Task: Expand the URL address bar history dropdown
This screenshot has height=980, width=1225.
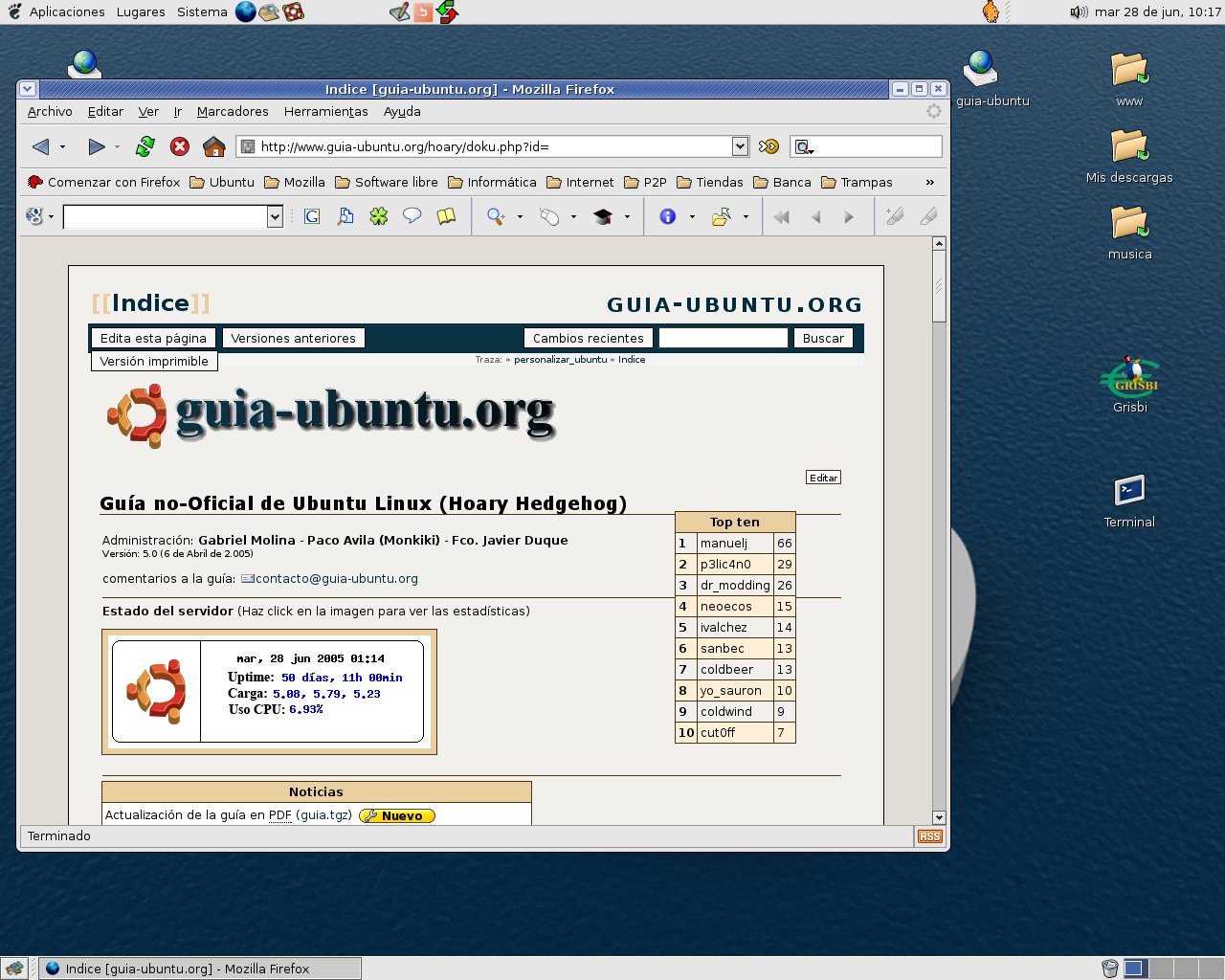Action: (x=740, y=146)
